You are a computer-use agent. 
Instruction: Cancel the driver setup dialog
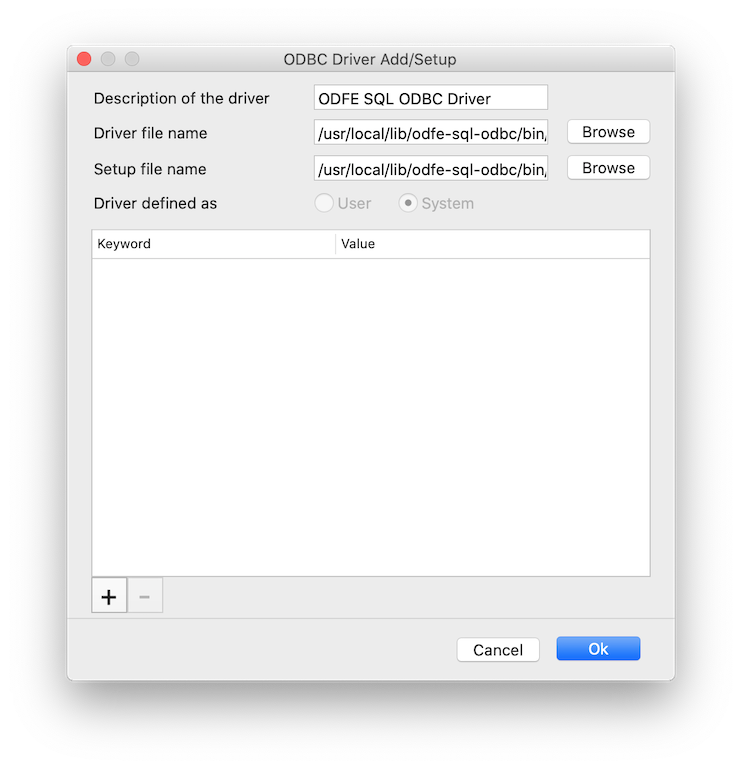[498, 650]
